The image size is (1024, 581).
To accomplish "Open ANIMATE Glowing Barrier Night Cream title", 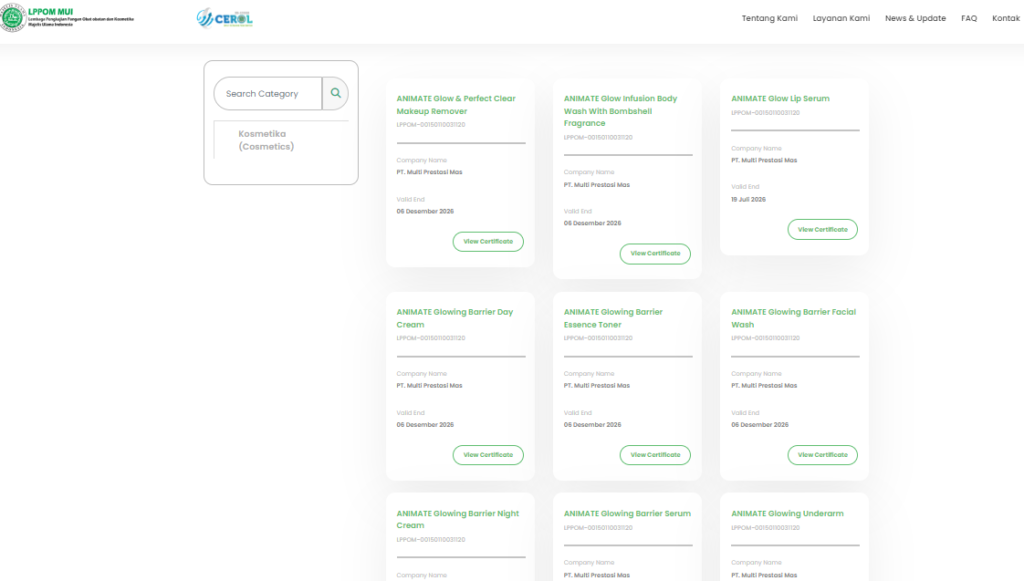I will coord(458,519).
